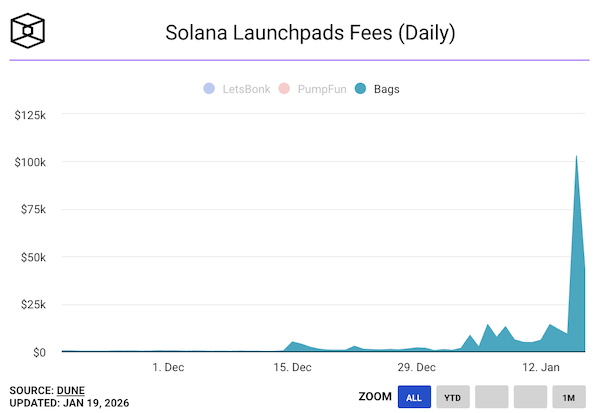Hide the Bags series via its label
This screenshot has height=413, width=600.
click(387, 89)
